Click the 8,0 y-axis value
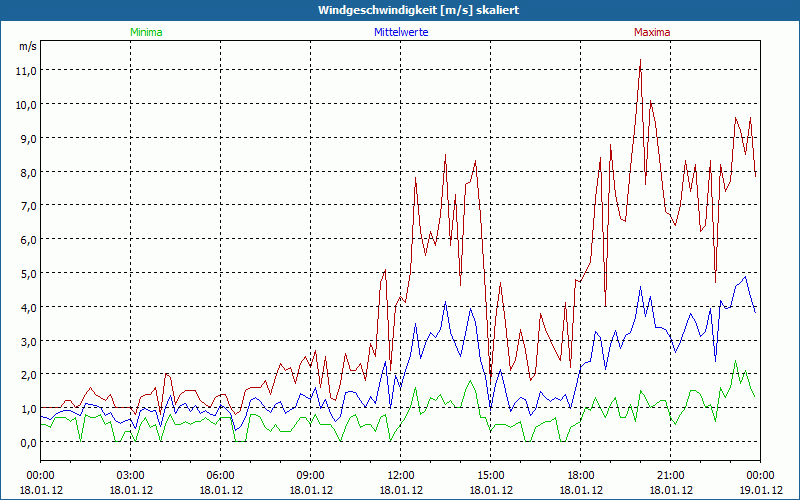The height and width of the screenshot is (500, 800). [x=29, y=172]
